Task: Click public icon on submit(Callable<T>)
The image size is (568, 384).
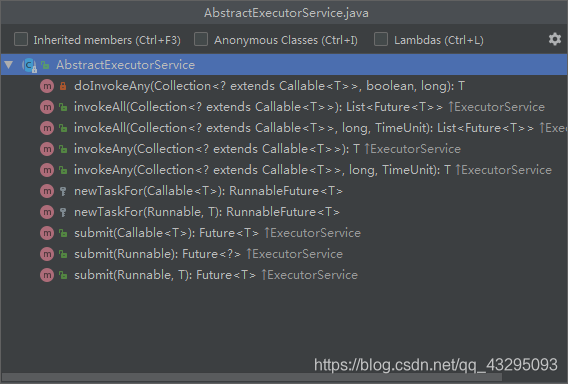Action: point(63,233)
